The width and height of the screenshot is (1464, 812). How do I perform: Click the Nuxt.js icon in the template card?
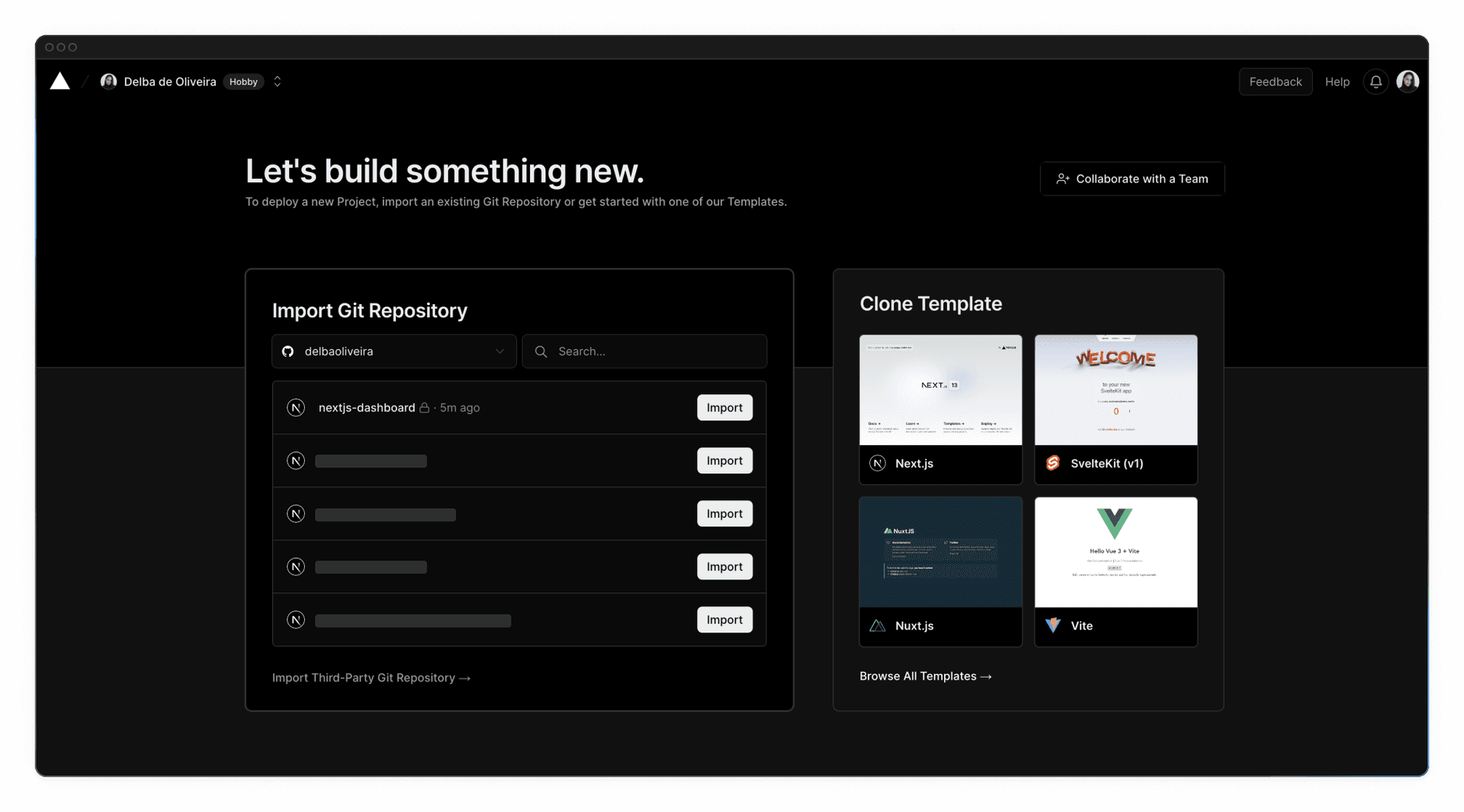coord(877,625)
